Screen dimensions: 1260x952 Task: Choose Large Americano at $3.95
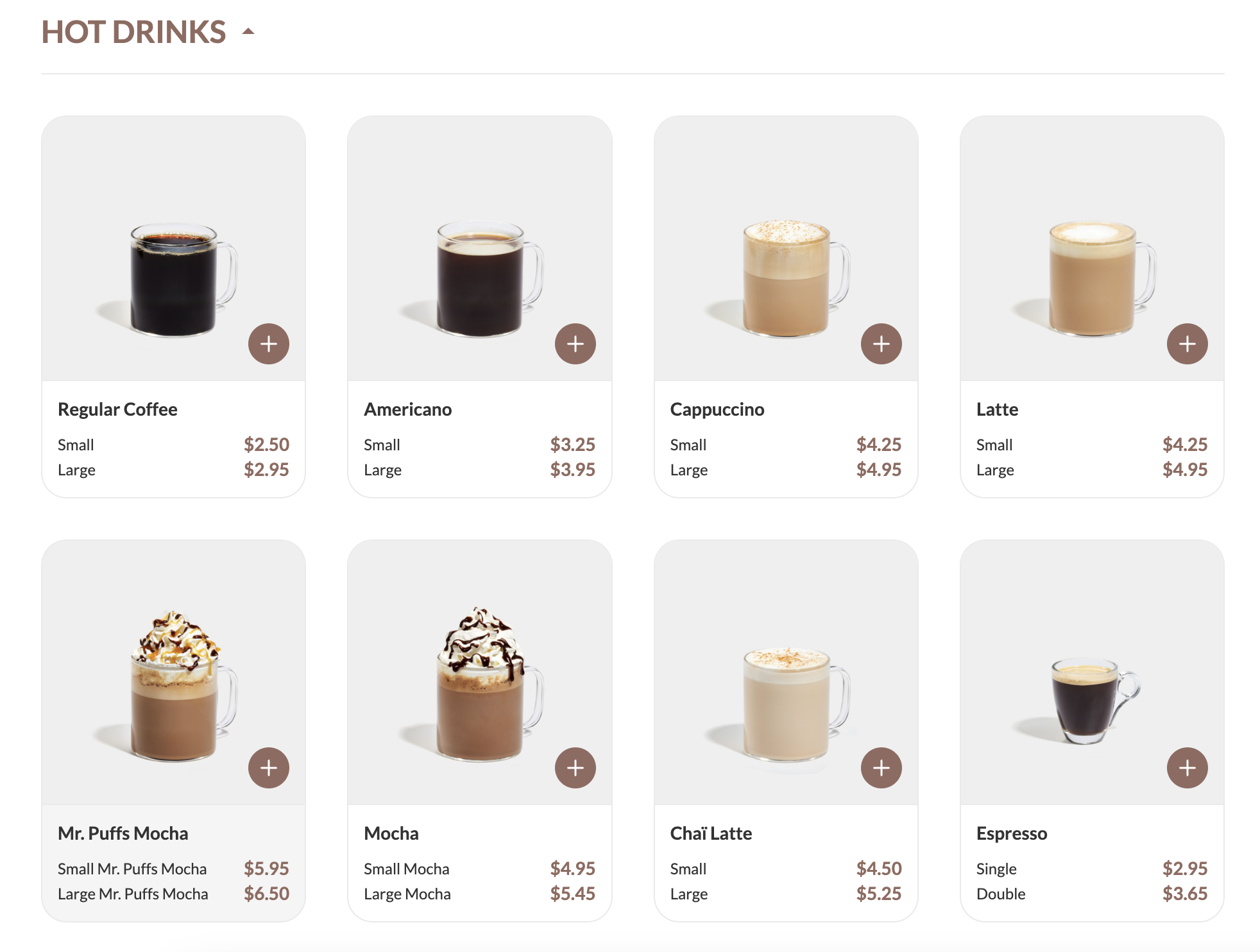(479, 470)
